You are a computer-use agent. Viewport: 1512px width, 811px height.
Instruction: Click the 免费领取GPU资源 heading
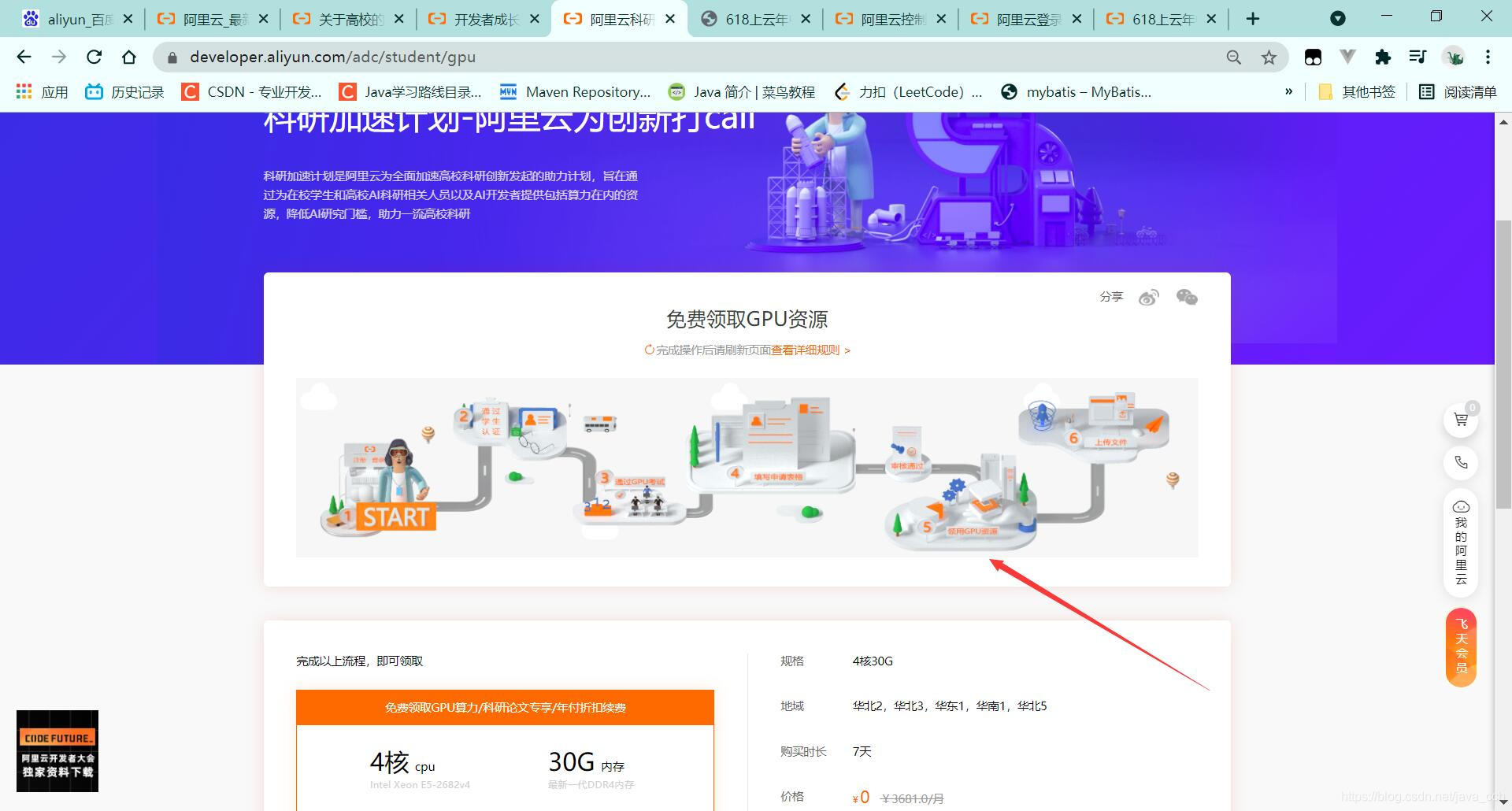pos(747,319)
